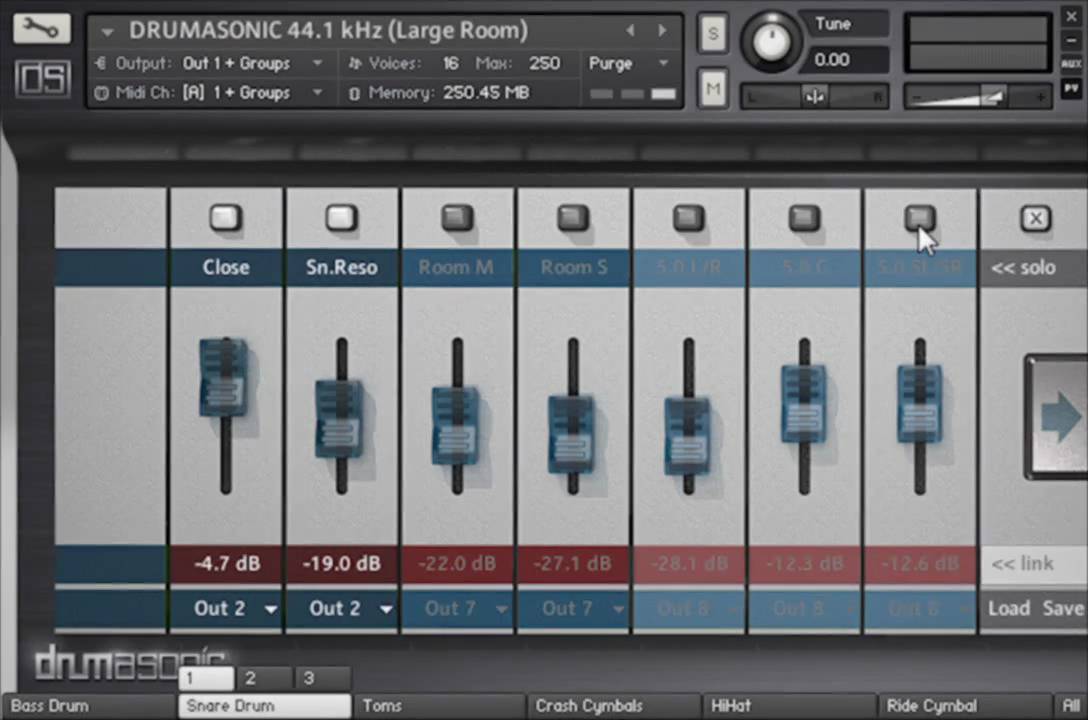This screenshot has width=1088, height=720.
Task: Switch to the All tab
Action: [1071, 706]
